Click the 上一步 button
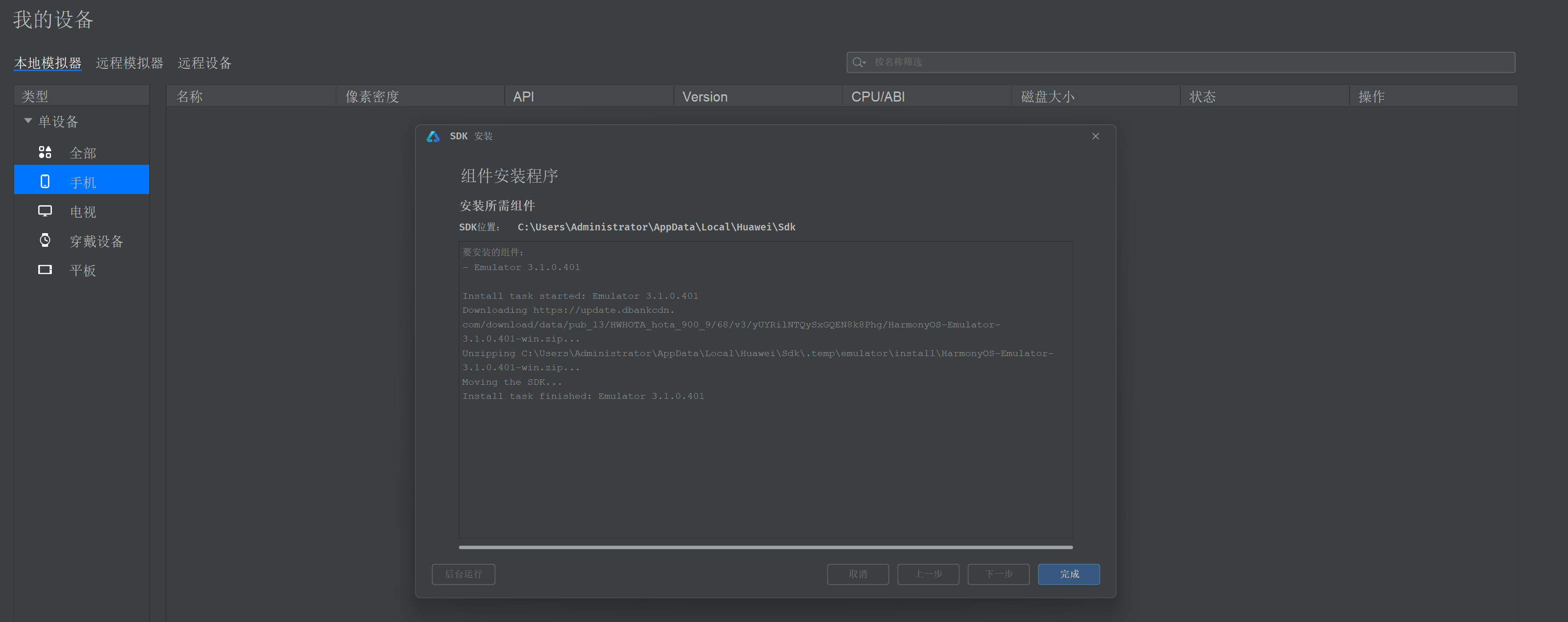1568x622 pixels. (x=928, y=574)
